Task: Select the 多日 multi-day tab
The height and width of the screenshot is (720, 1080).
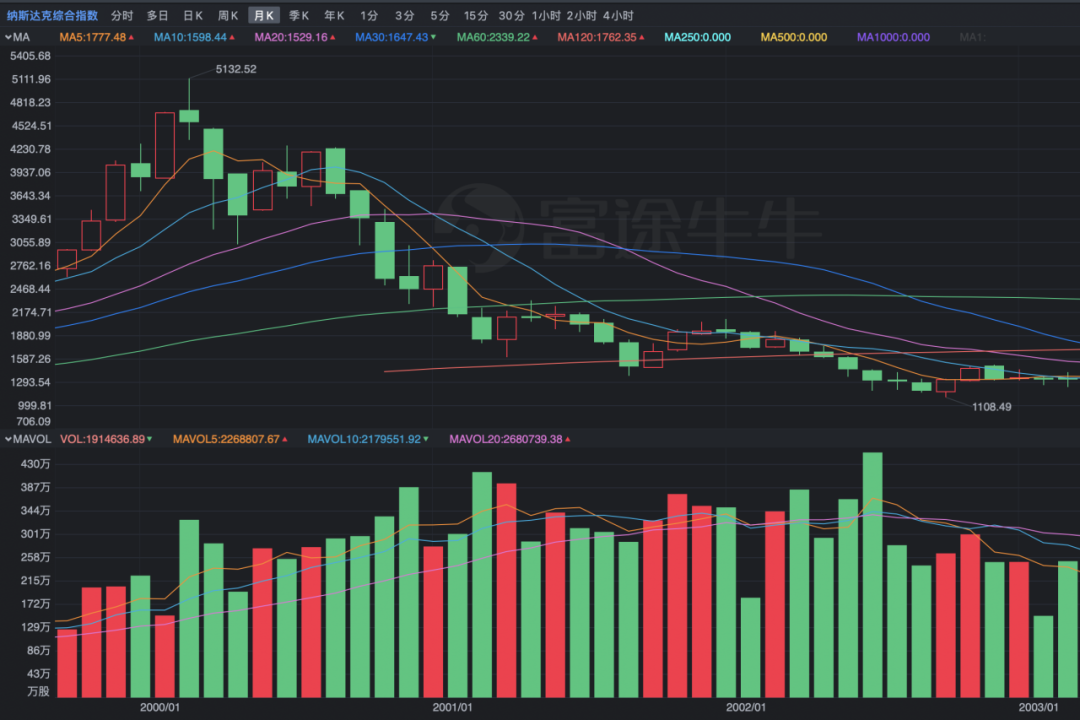Action: [157, 15]
